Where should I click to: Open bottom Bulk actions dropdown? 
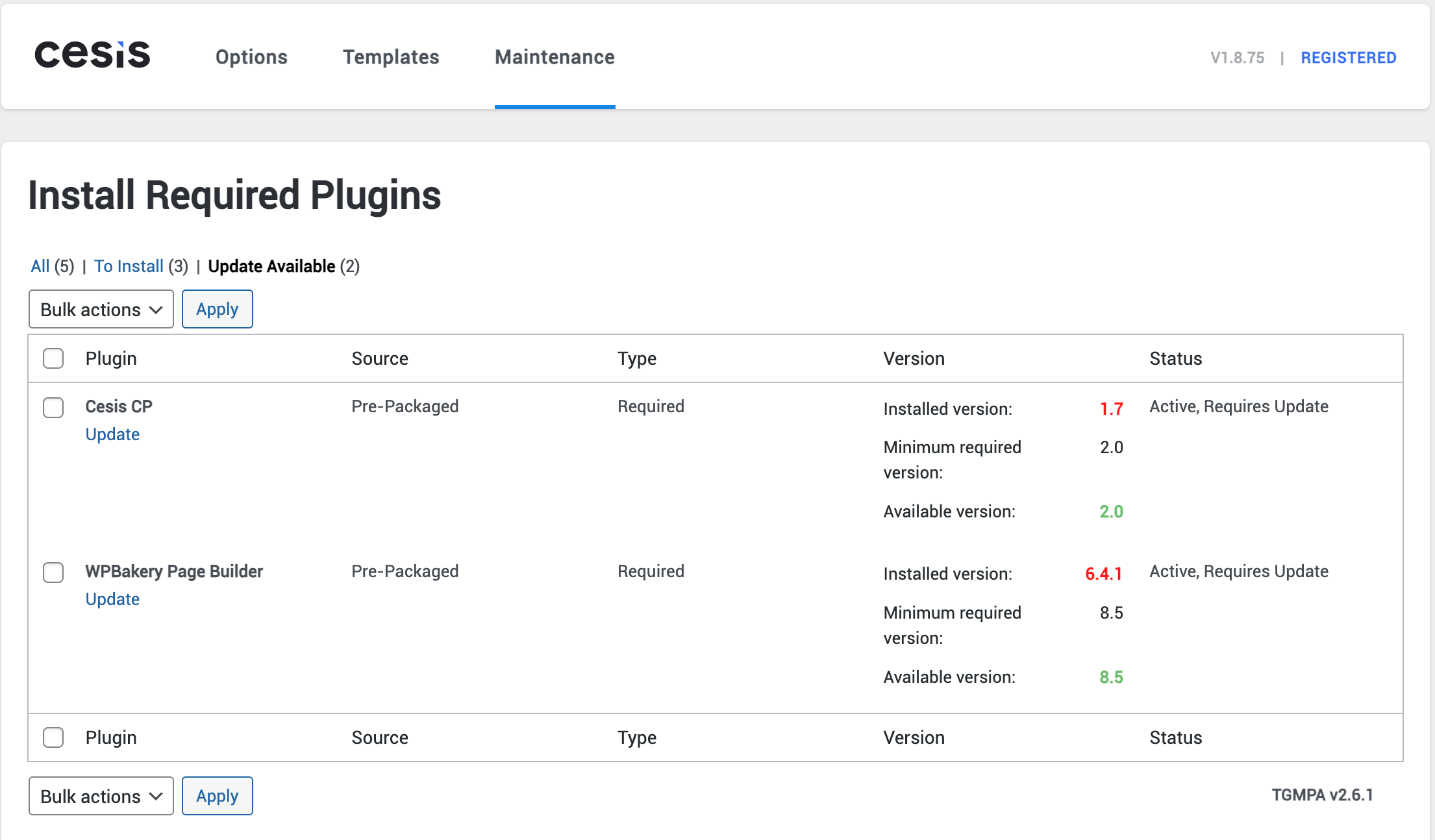point(101,797)
